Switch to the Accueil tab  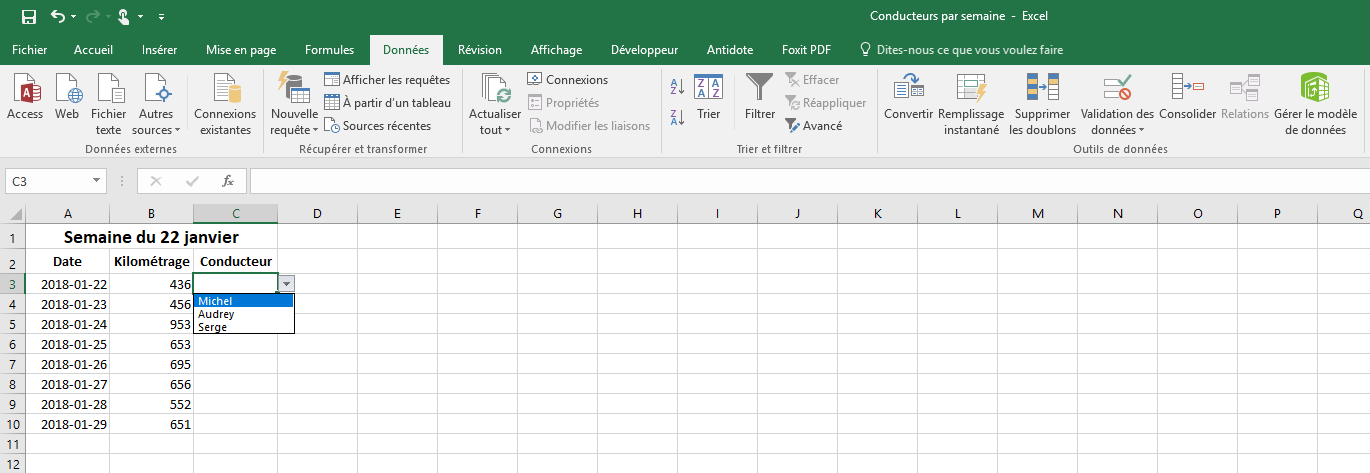click(93, 50)
